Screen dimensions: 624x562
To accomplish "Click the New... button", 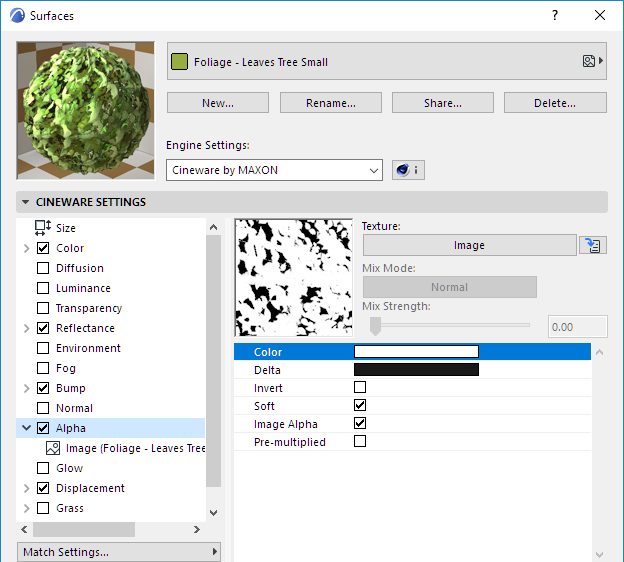I will click(218, 103).
